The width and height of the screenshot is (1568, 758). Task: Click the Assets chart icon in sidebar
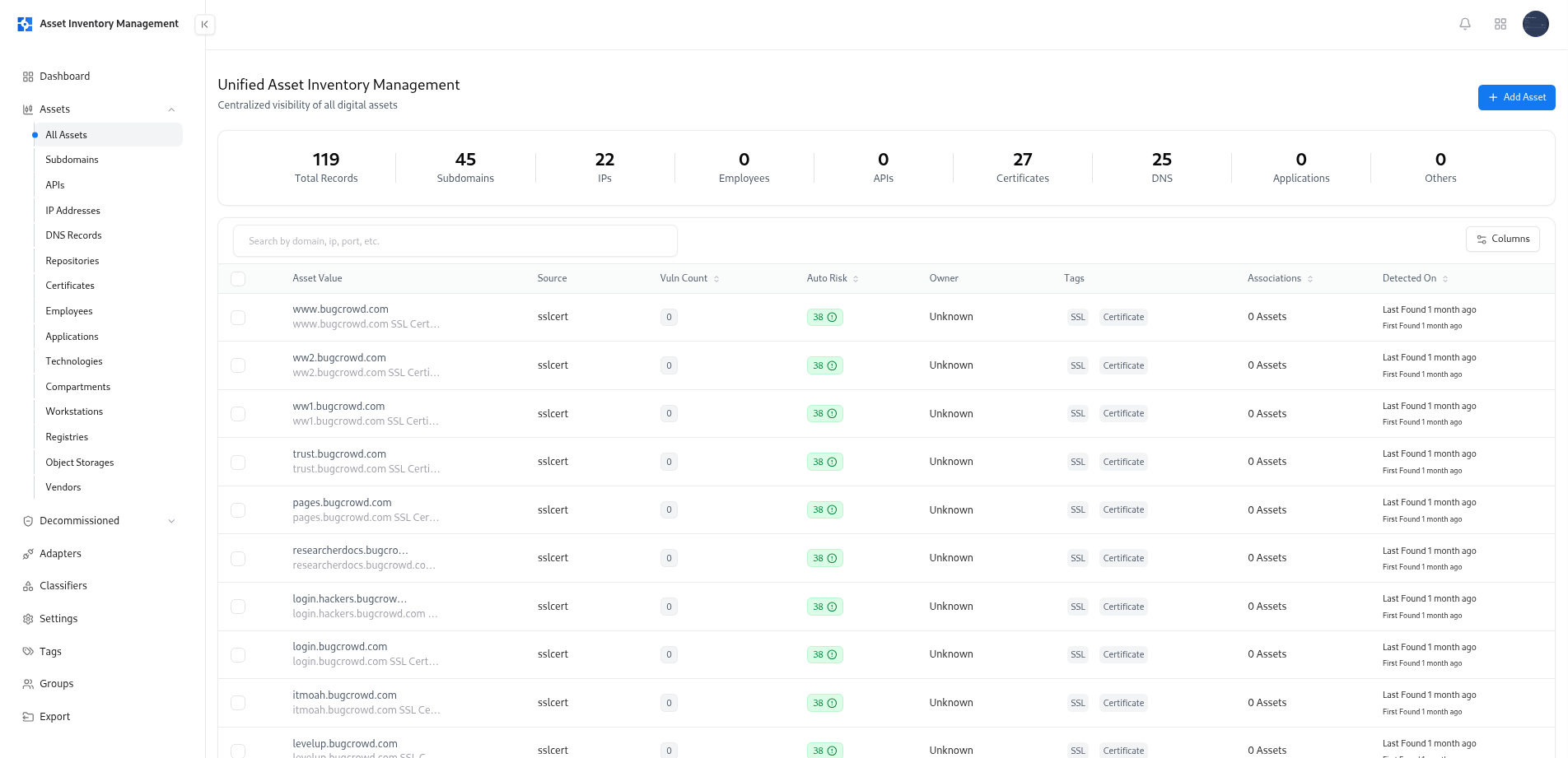coord(28,109)
